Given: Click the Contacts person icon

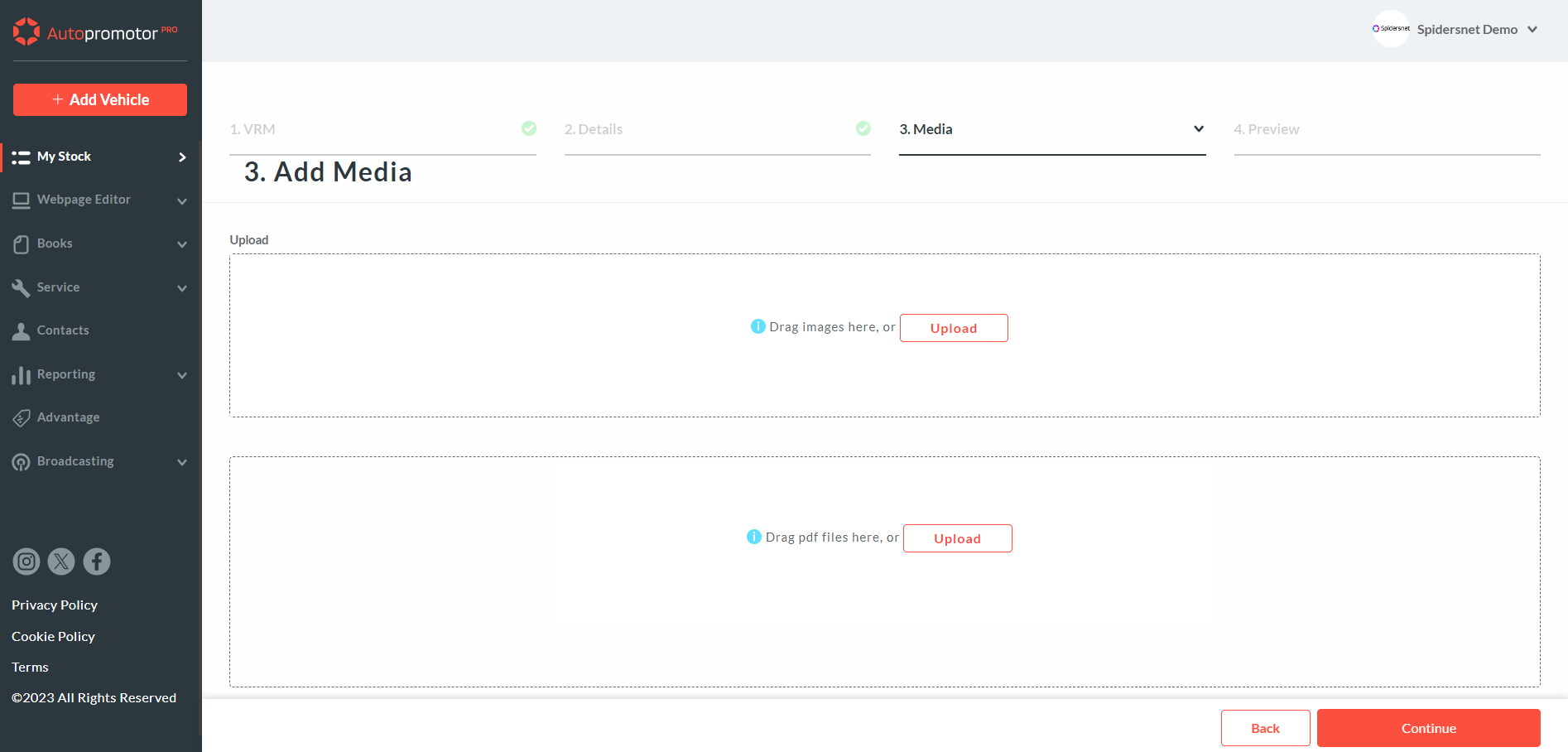Looking at the screenshot, I should coord(22,331).
